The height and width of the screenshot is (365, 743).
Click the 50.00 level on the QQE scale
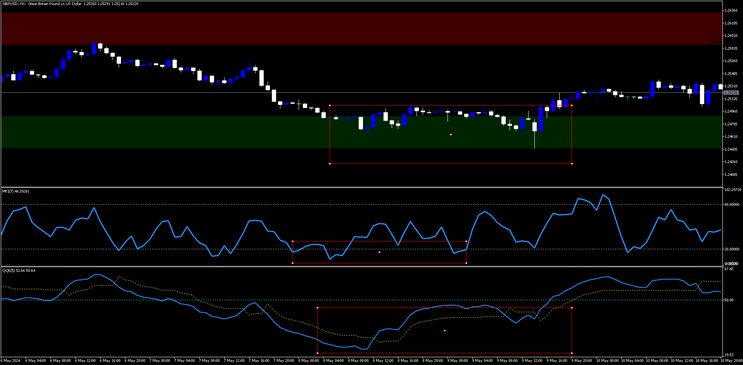pyautogui.click(x=730, y=300)
